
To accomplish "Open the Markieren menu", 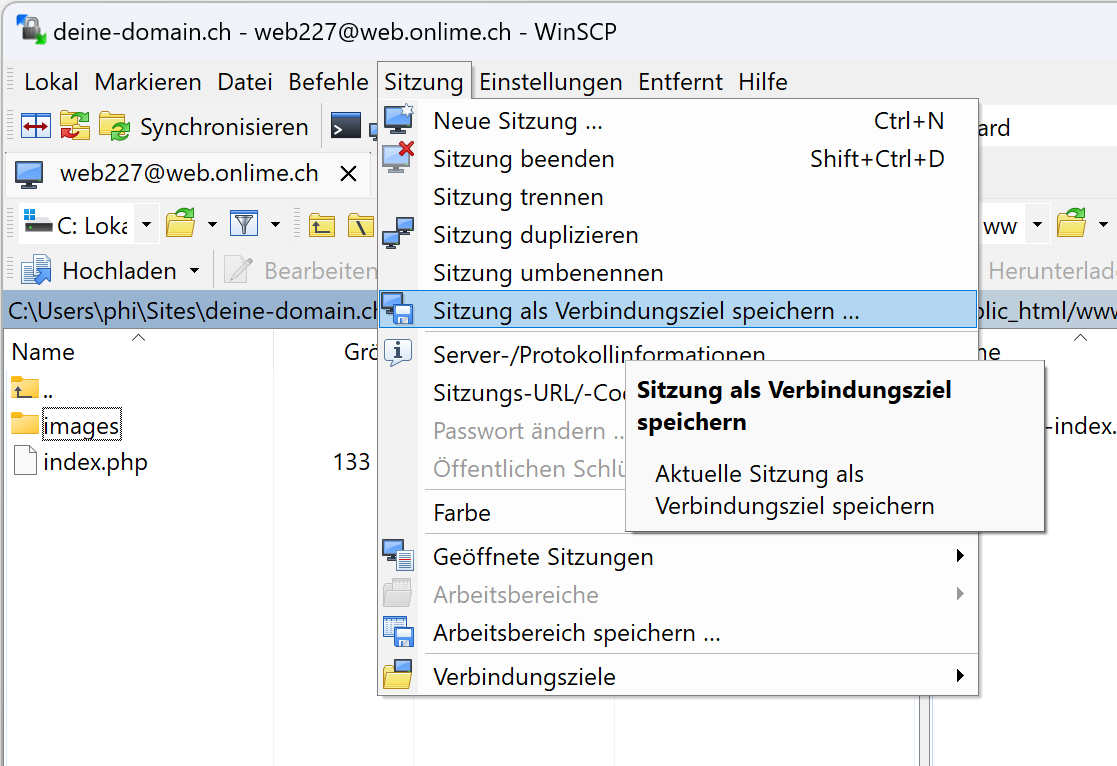I will pyautogui.click(x=148, y=82).
